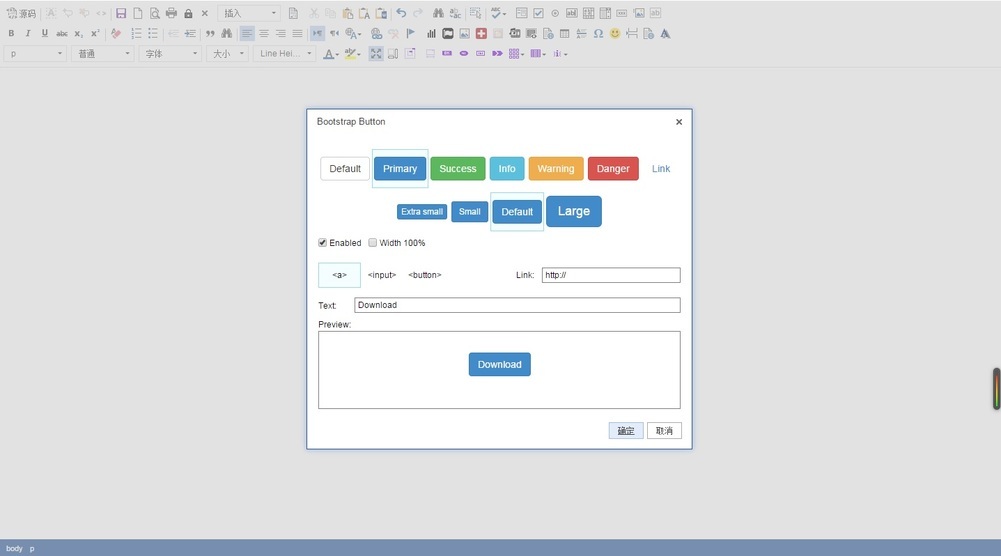Click the Remove Format eraser icon
Screen dimensions: 1001x556
pos(116,33)
